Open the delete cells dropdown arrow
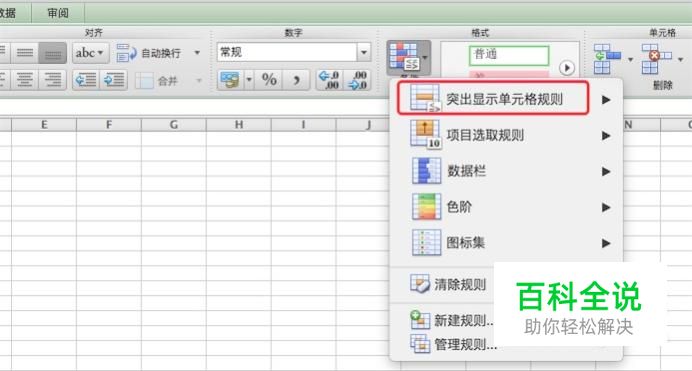692x371 pixels. pos(681,60)
